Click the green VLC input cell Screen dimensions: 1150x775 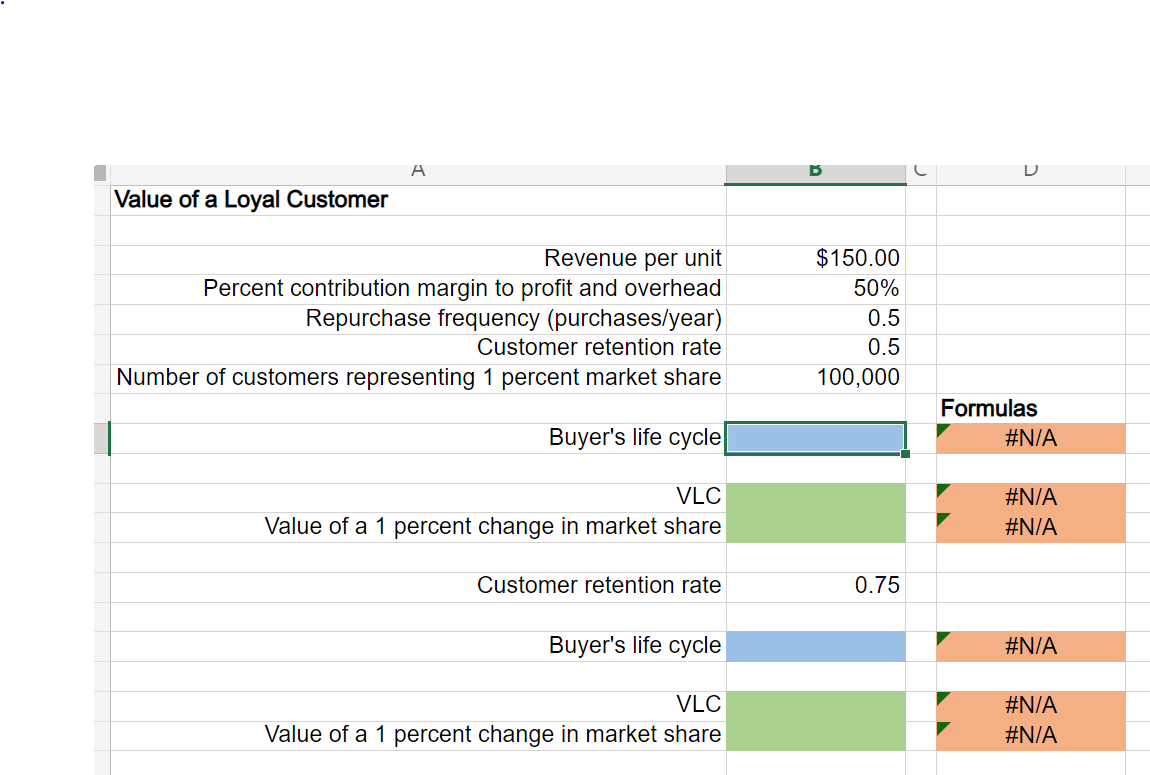click(x=814, y=497)
